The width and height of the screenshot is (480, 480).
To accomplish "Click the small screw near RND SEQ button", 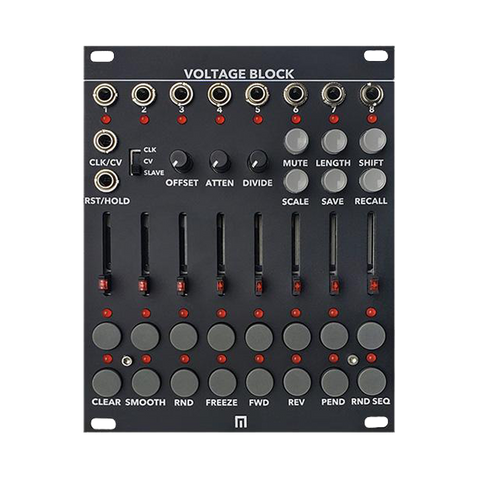I will 352,359.
